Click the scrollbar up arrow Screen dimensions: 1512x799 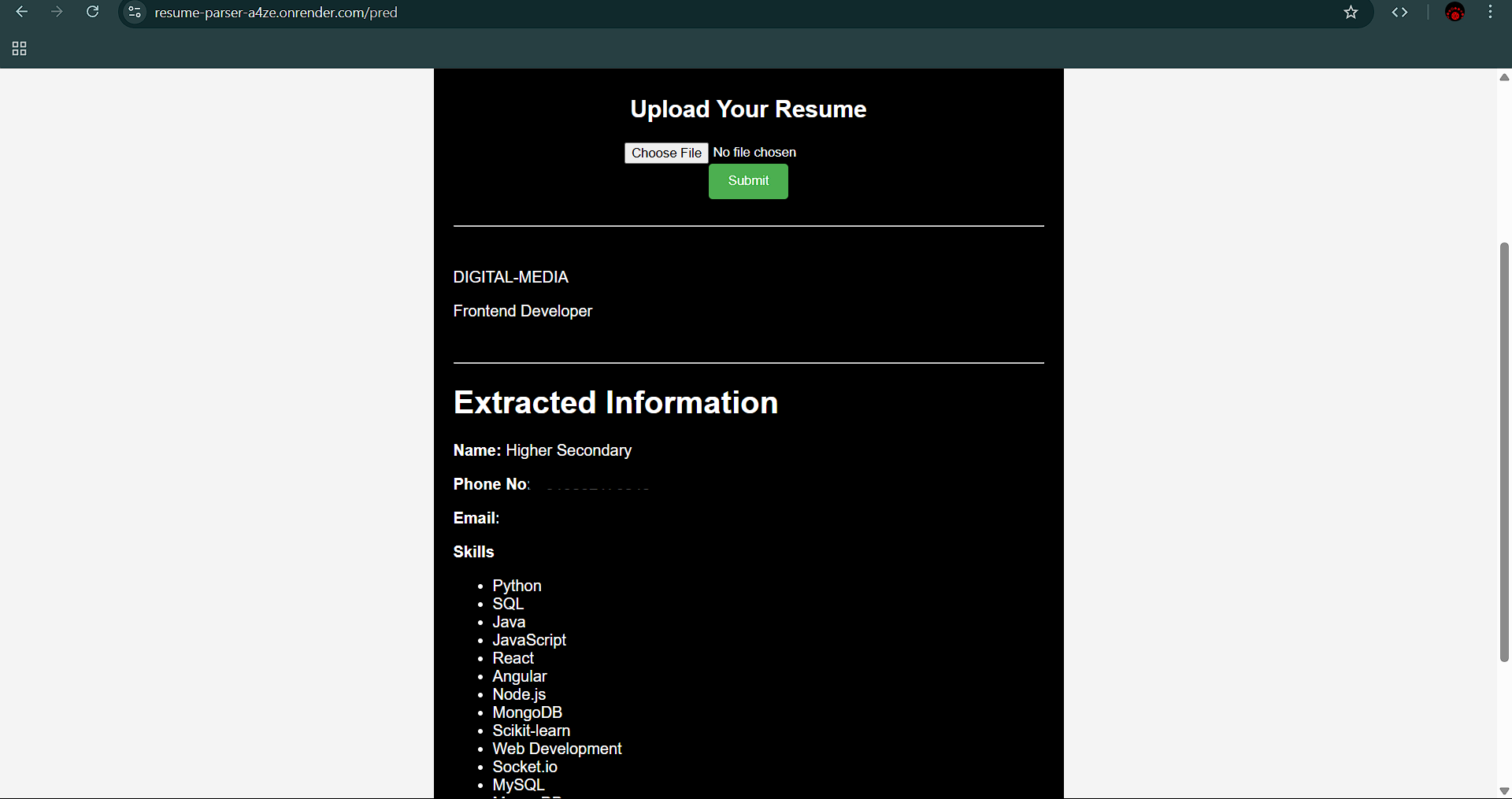point(1504,77)
